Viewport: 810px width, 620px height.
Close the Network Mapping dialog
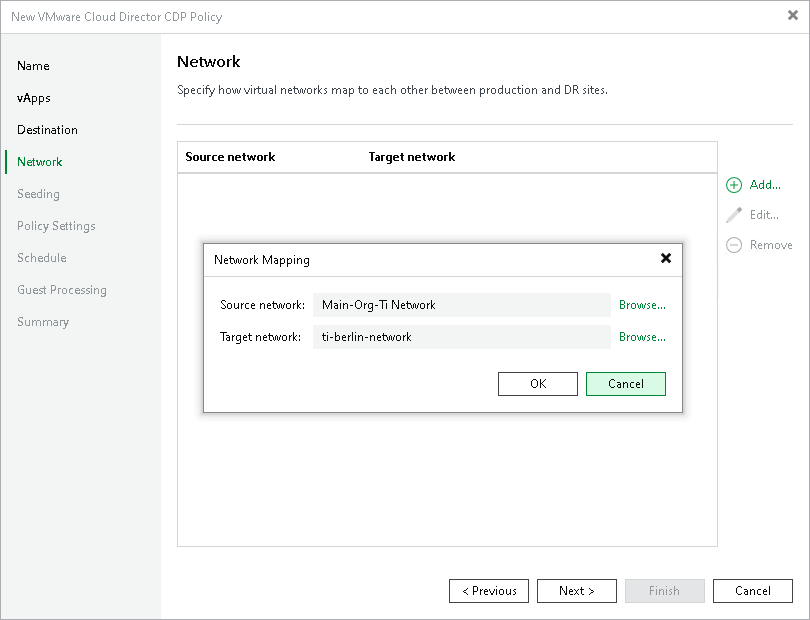[x=666, y=258]
